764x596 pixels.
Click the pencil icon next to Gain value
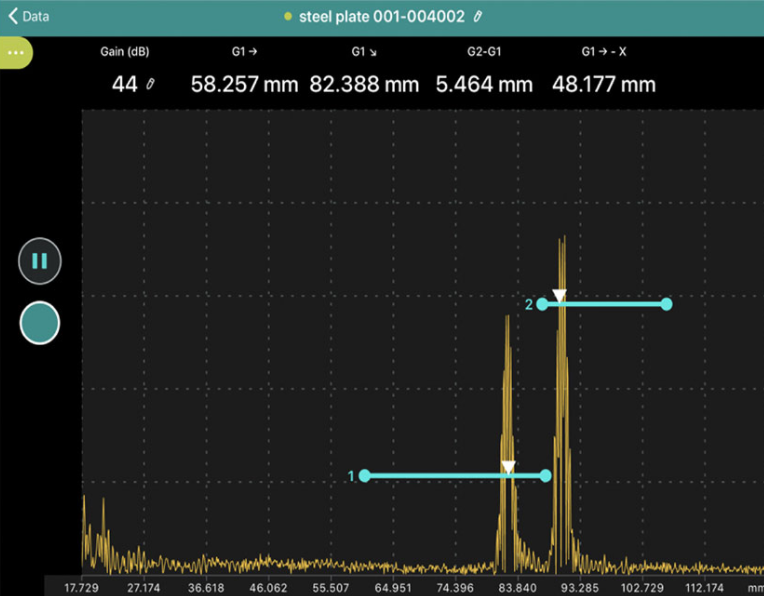(x=150, y=85)
